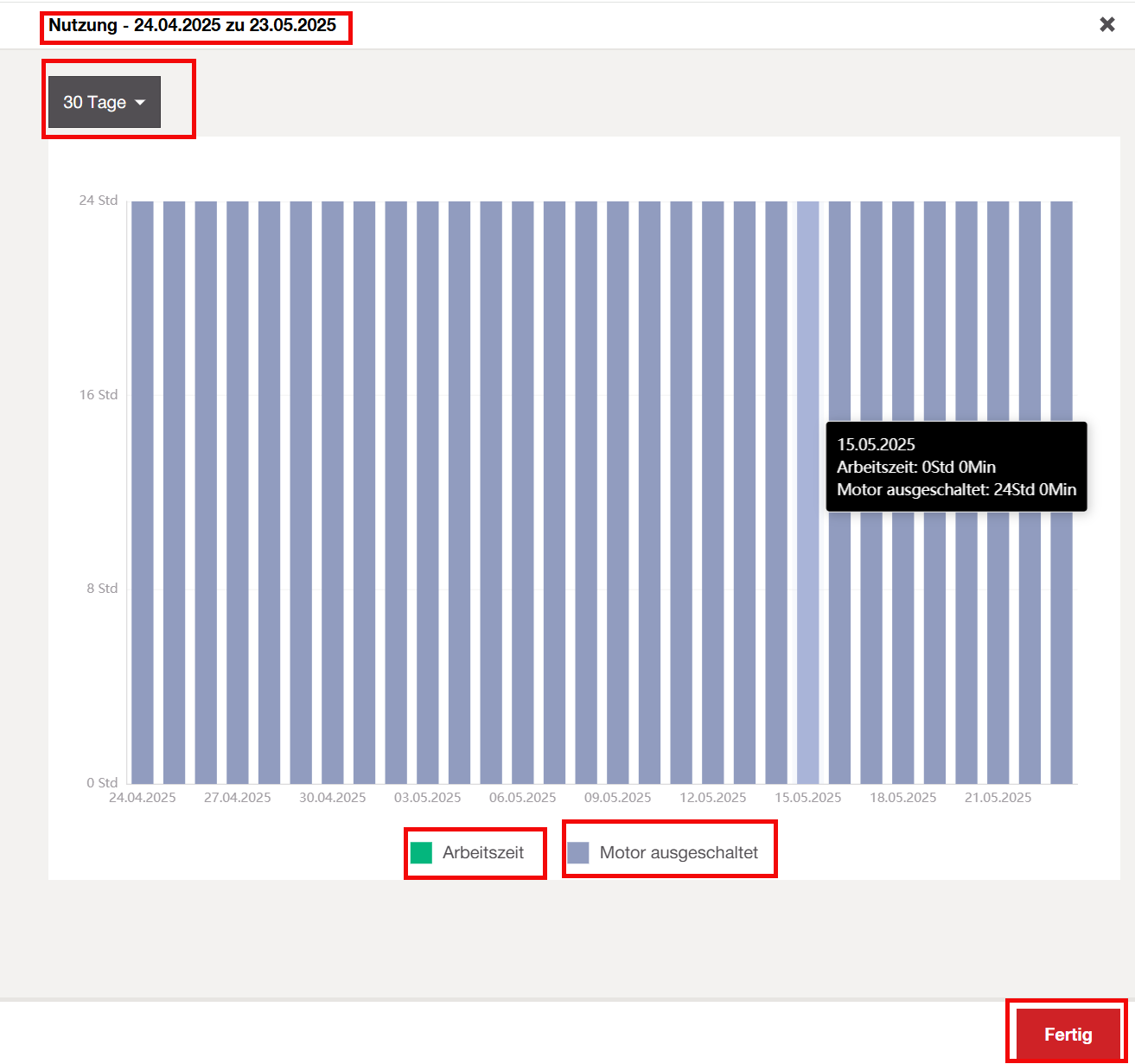Click the green Arbeitszeit color swatch

pyautogui.click(x=421, y=853)
